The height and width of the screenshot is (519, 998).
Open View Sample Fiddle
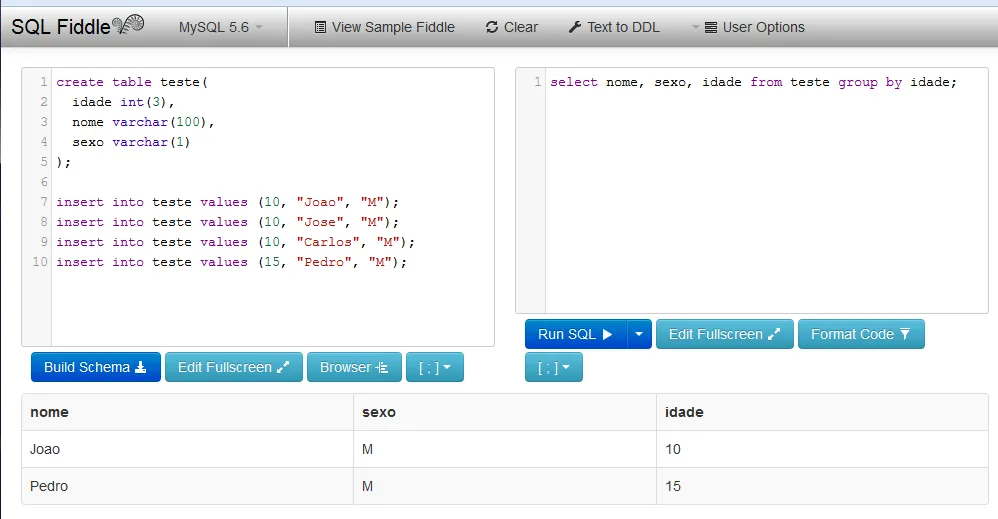(384, 27)
